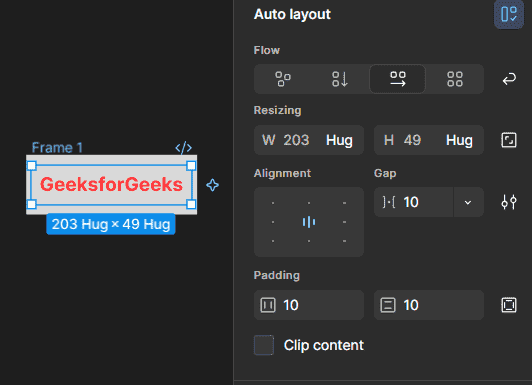Screen dimensions: 532x385
Task: Select bottom-center alignment dot
Action: (x=309, y=241)
